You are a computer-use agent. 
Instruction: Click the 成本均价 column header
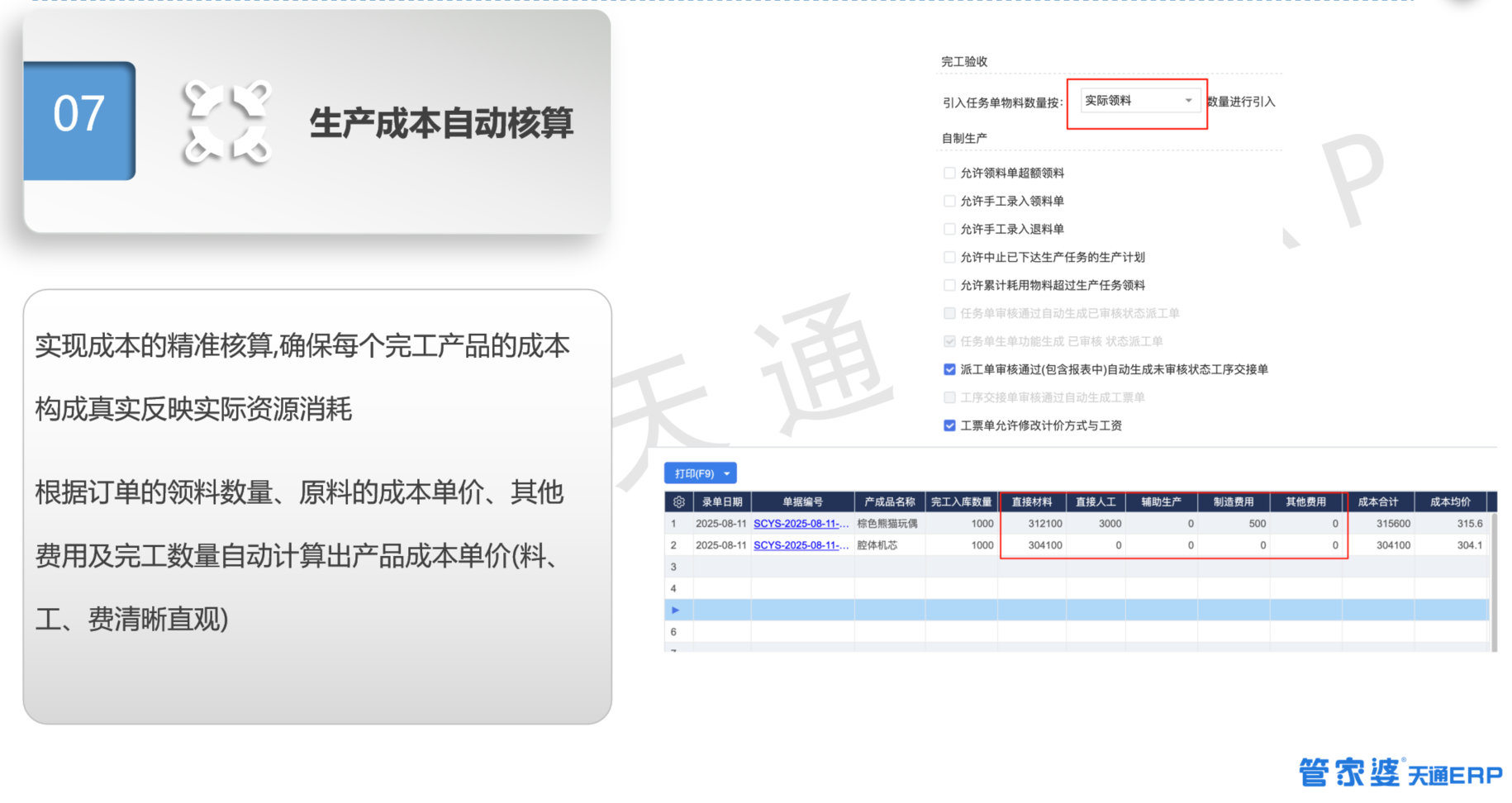1450,501
